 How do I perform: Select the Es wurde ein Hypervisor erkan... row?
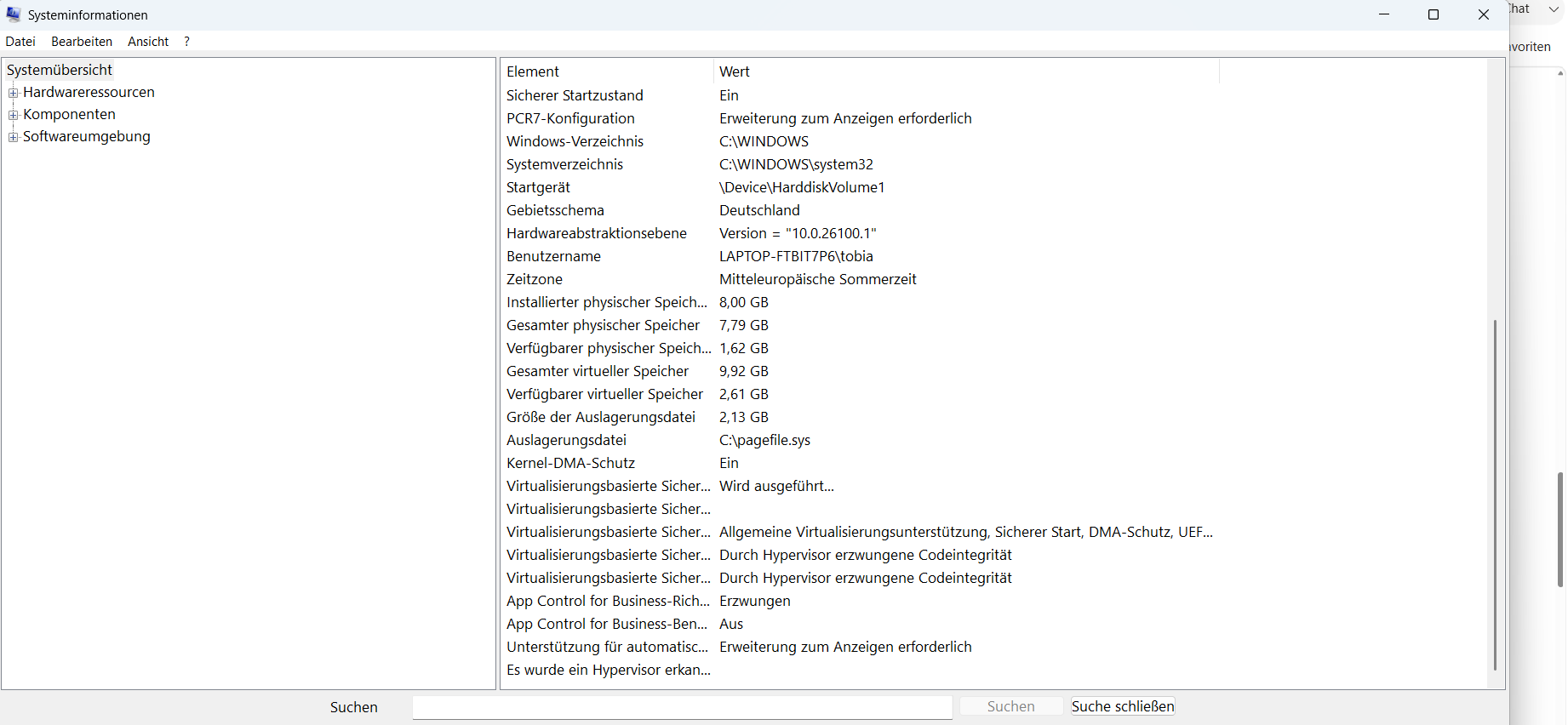(861, 670)
